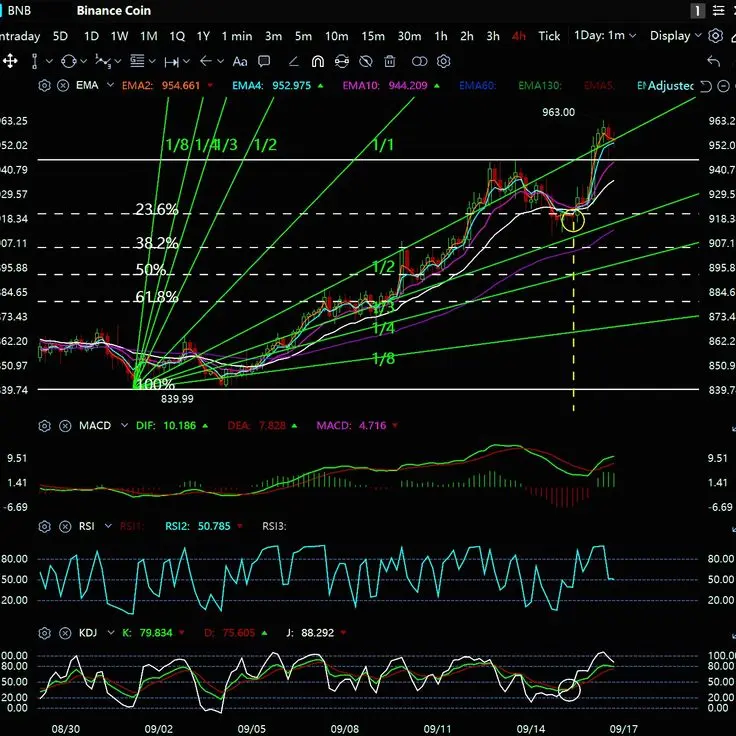The width and height of the screenshot is (736, 736).
Task: Select the 30m interval
Action: [409, 36]
